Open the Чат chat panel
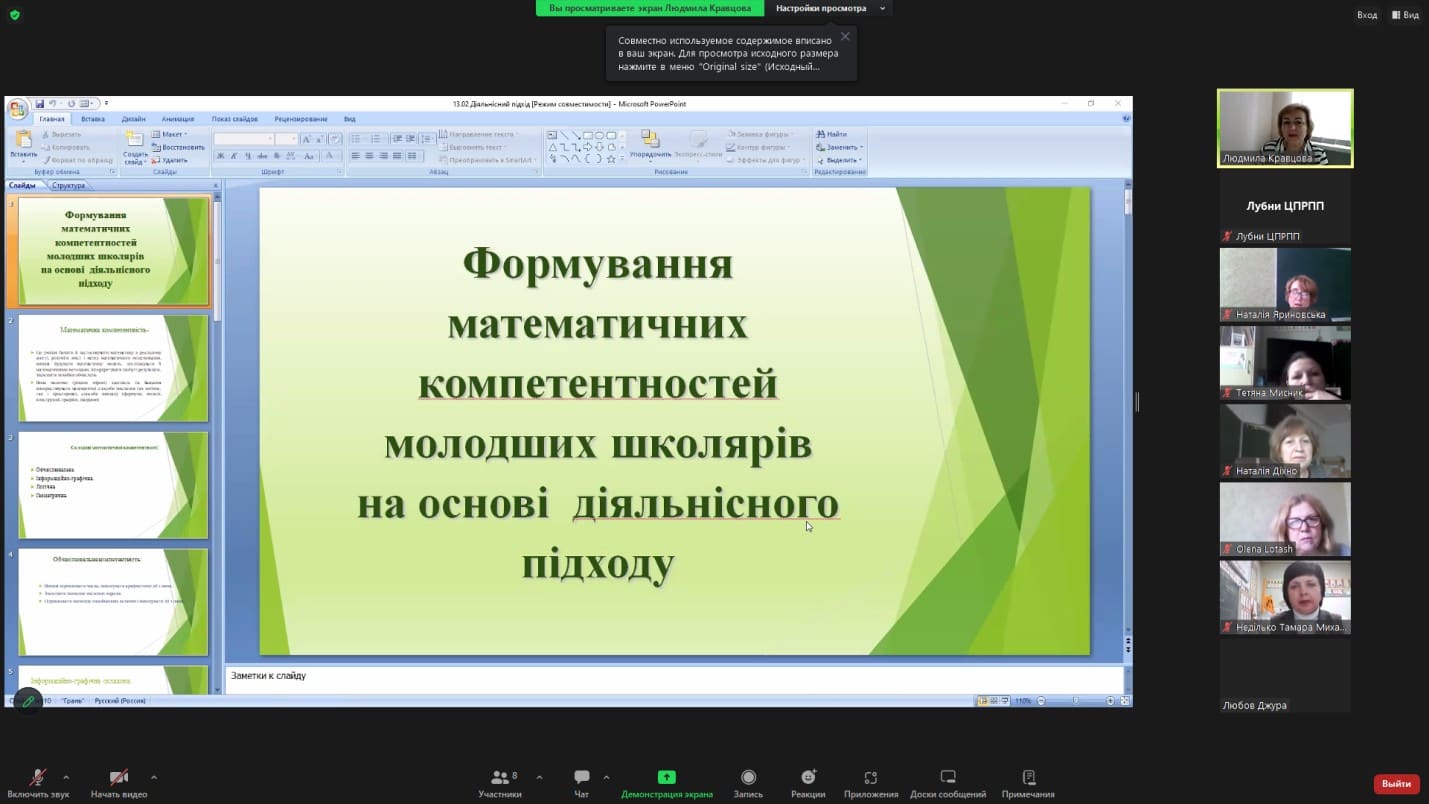This screenshot has width=1429, height=804. (581, 783)
